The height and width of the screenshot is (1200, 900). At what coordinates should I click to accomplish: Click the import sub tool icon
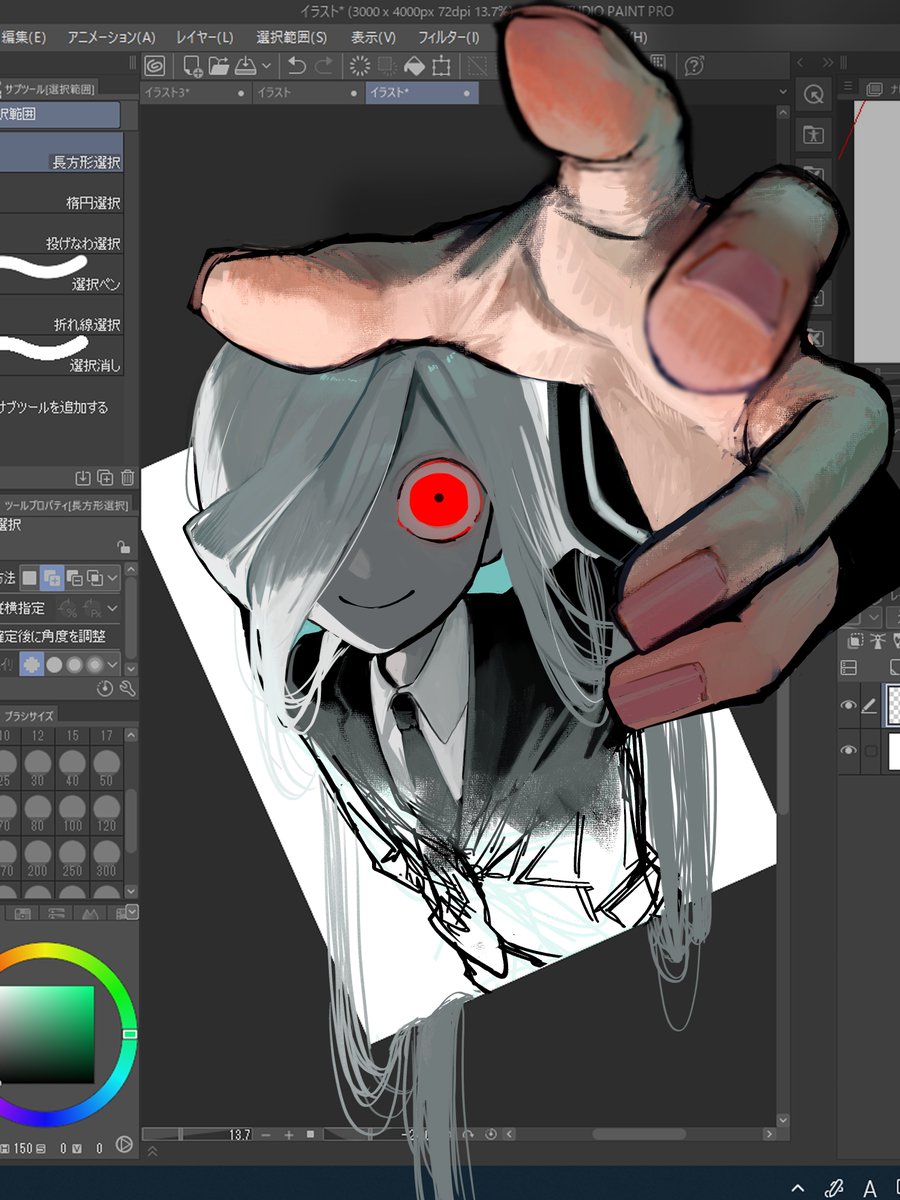84,478
